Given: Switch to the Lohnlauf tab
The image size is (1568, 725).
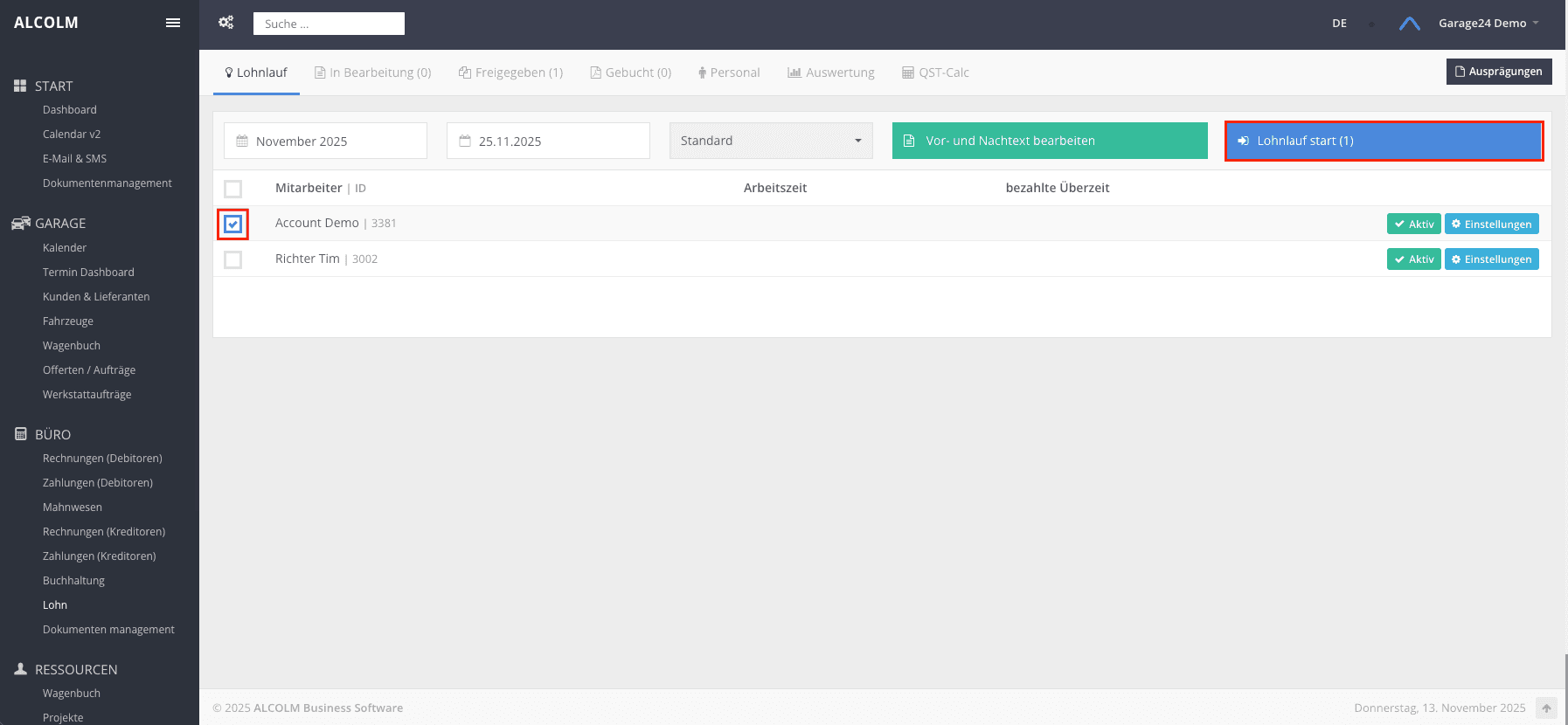Looking at the screenshot, I should (x=256, y=72).
